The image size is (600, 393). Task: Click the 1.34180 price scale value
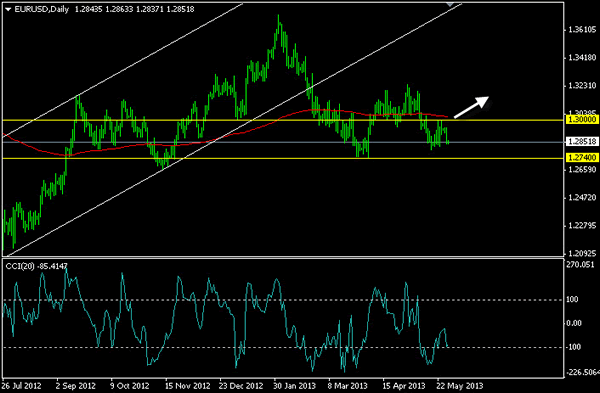tap(582, 58)
